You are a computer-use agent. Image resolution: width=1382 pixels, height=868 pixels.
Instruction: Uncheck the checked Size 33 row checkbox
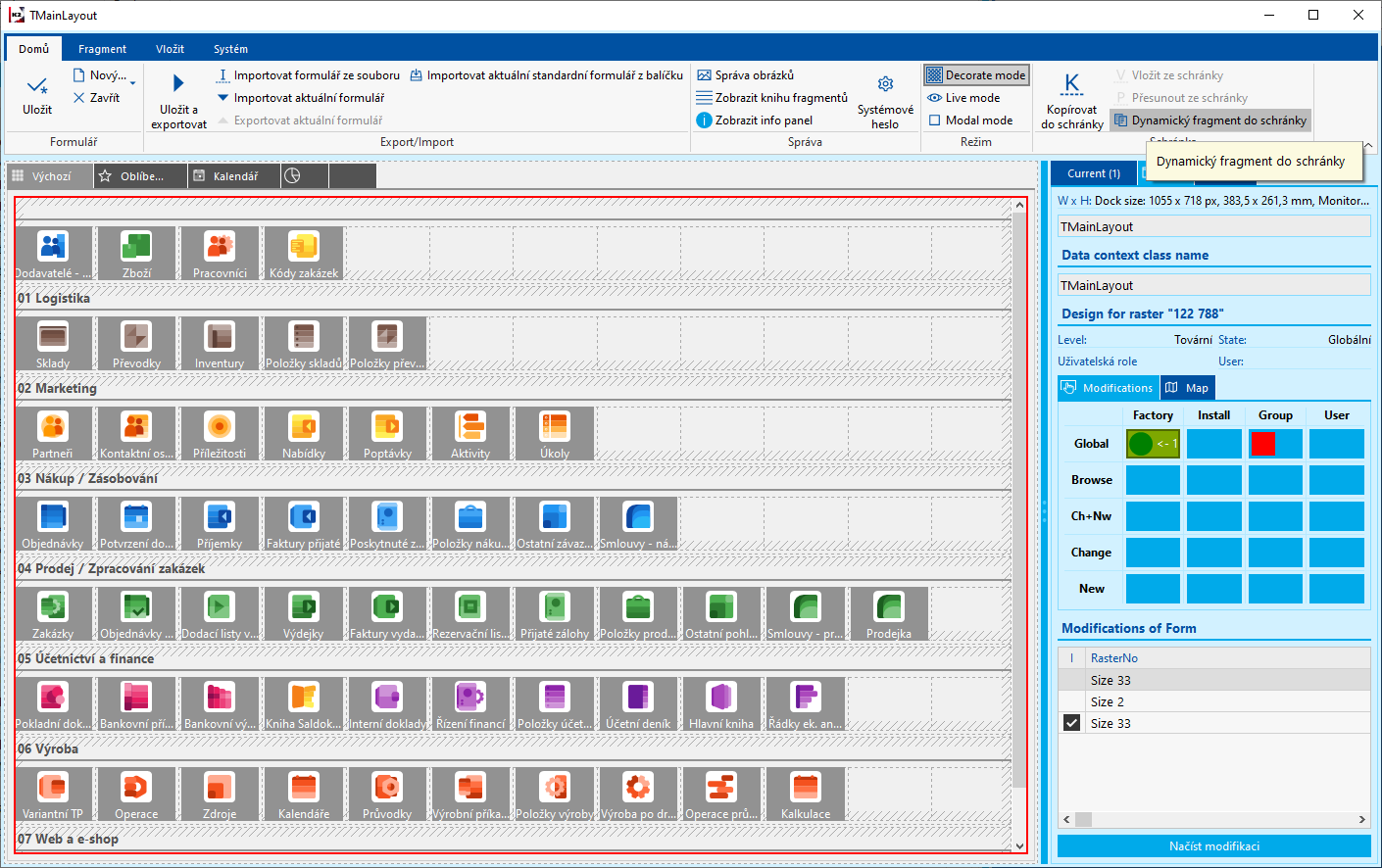coord(1072,723)
